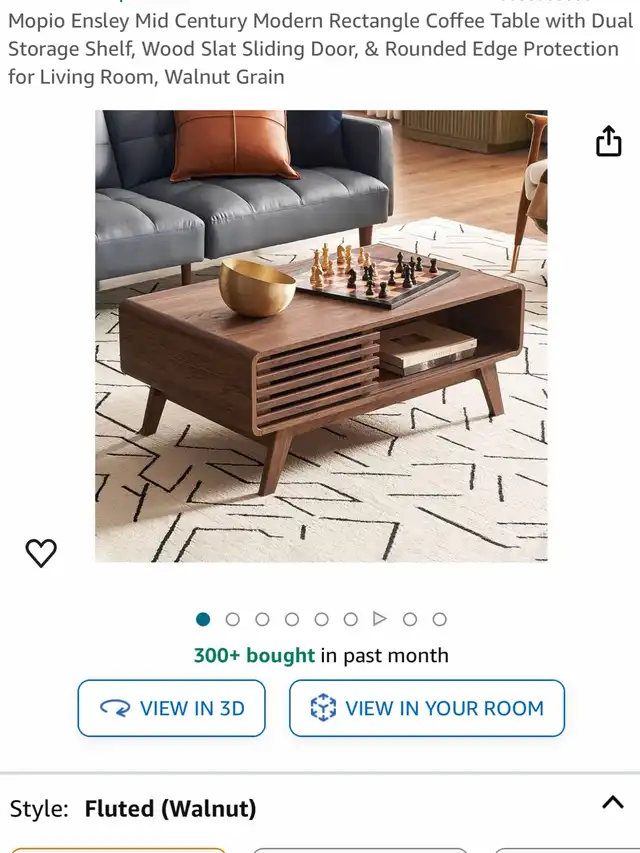Select the eighth image carousel dot
Image resolution: width=640 pixels, height=853 pixels.
pyautogui.click(x=410, y=619)
